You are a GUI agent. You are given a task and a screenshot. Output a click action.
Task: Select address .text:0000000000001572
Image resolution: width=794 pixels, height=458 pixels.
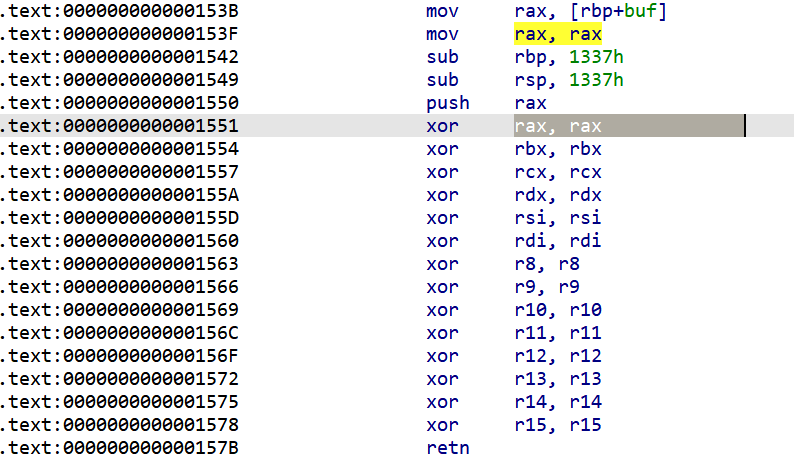(119, 379)
